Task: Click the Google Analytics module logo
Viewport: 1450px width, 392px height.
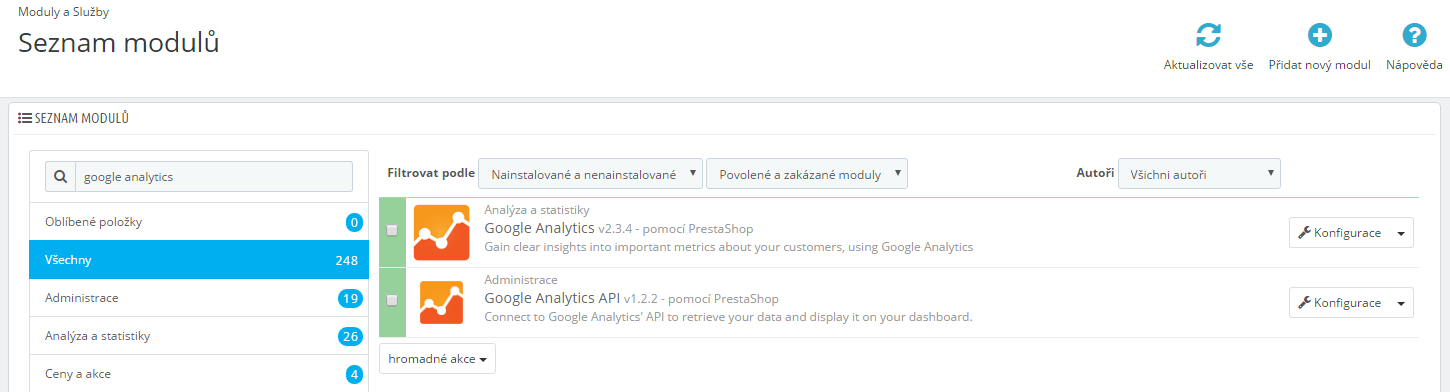Action: [x=441, y=232]
